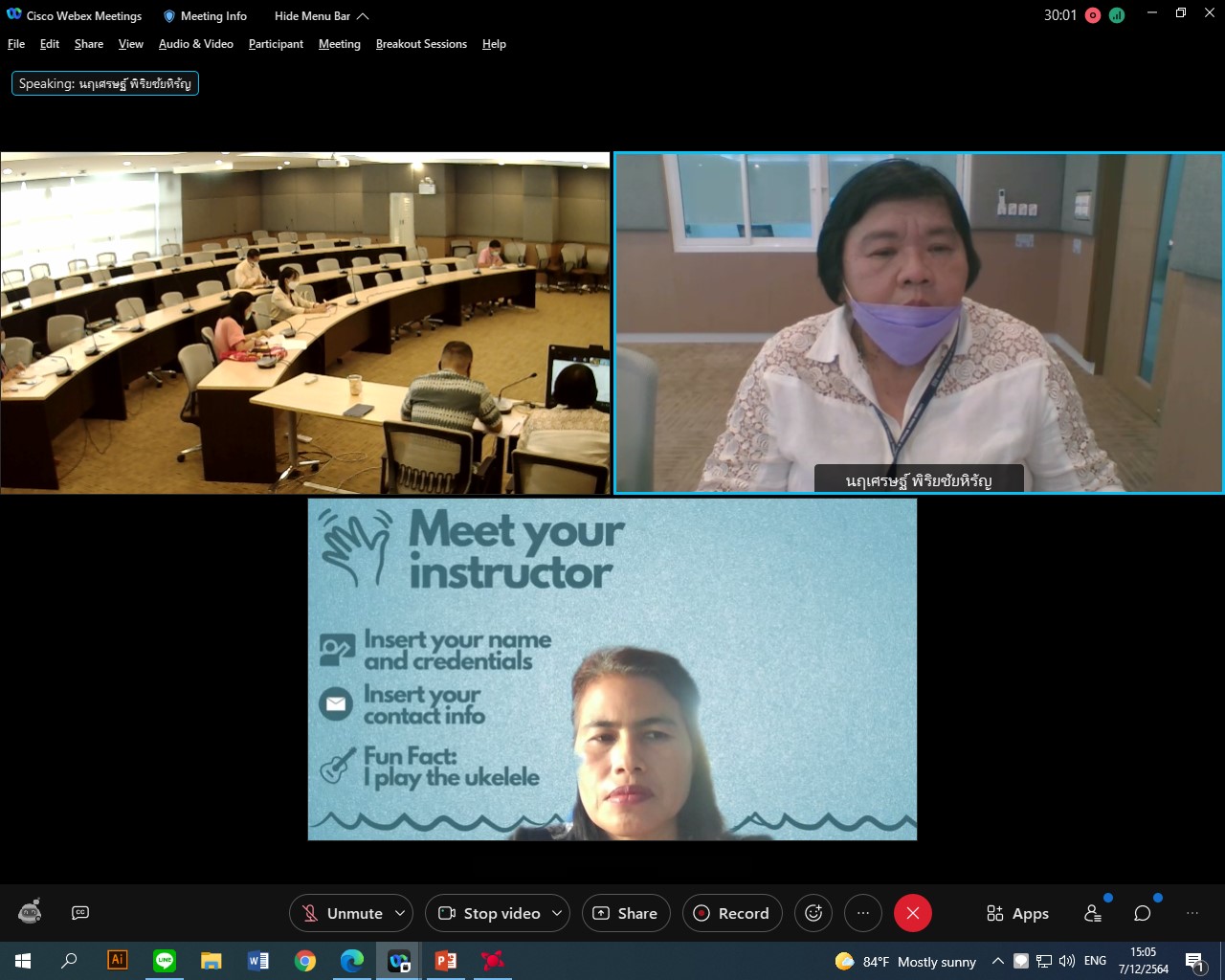Show hidden tray icons chevron
The height and width of the screenshot is (980, 1225).
[997, 961]
